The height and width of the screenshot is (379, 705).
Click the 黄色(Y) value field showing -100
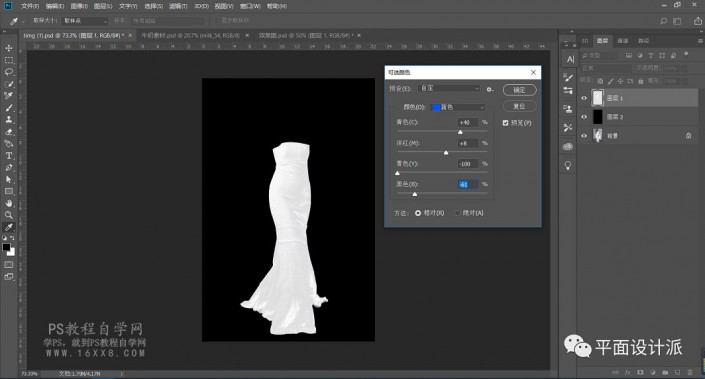[467, 164]
